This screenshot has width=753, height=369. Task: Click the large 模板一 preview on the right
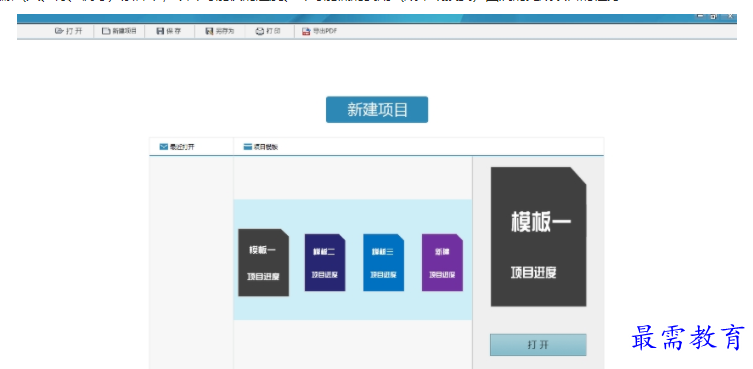[538, 236]
